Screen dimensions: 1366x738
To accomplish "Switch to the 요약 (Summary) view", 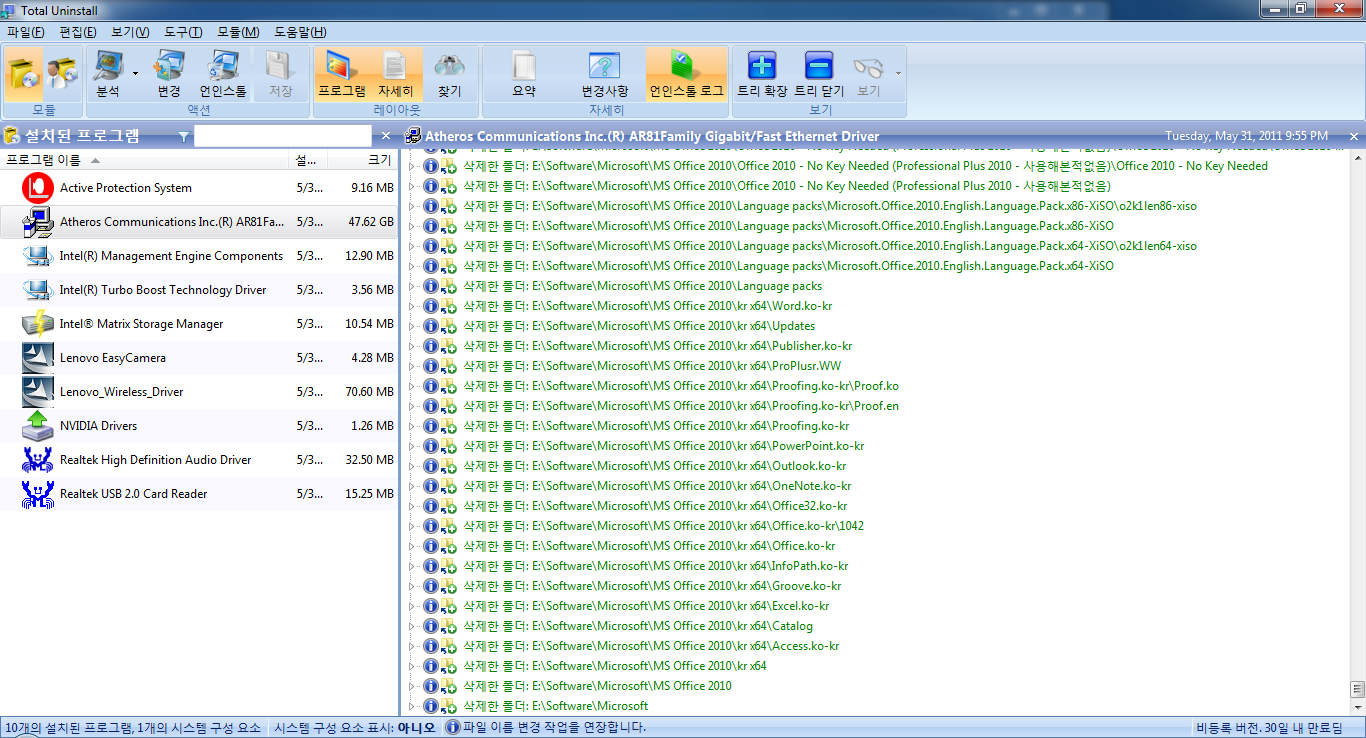I will click(524, 74).
